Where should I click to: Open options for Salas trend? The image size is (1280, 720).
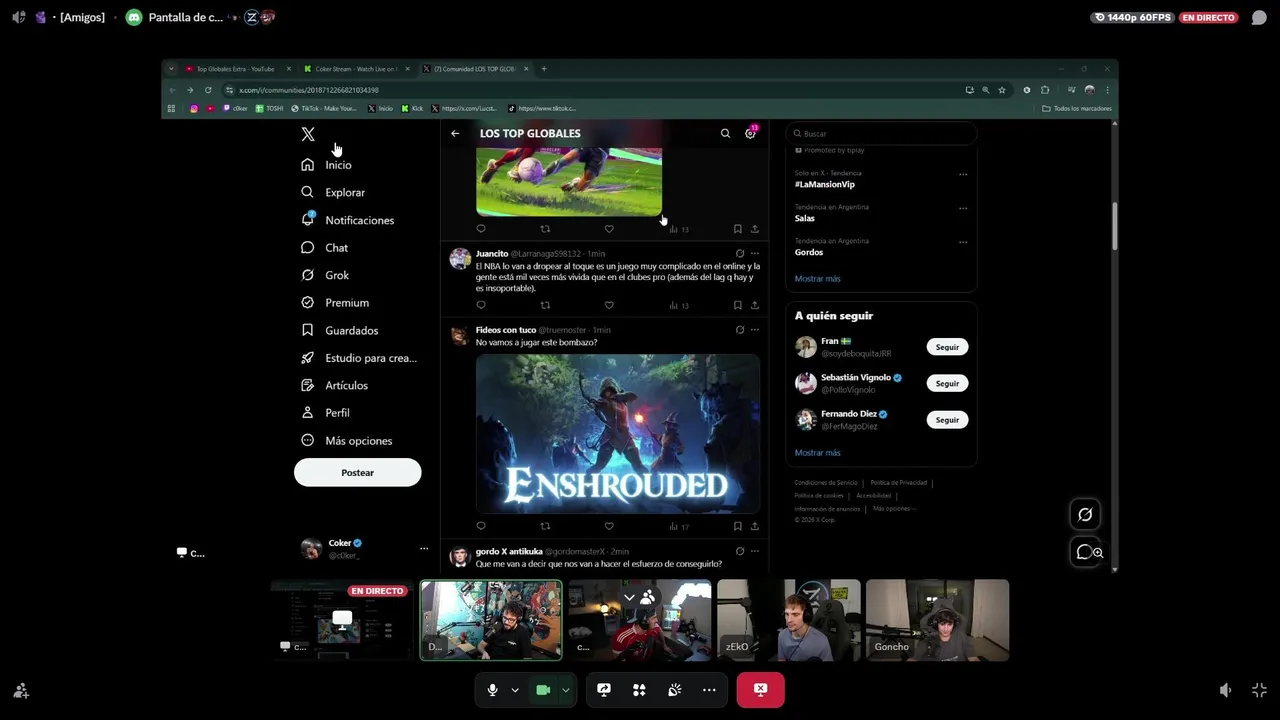click(x=963, y=208)
